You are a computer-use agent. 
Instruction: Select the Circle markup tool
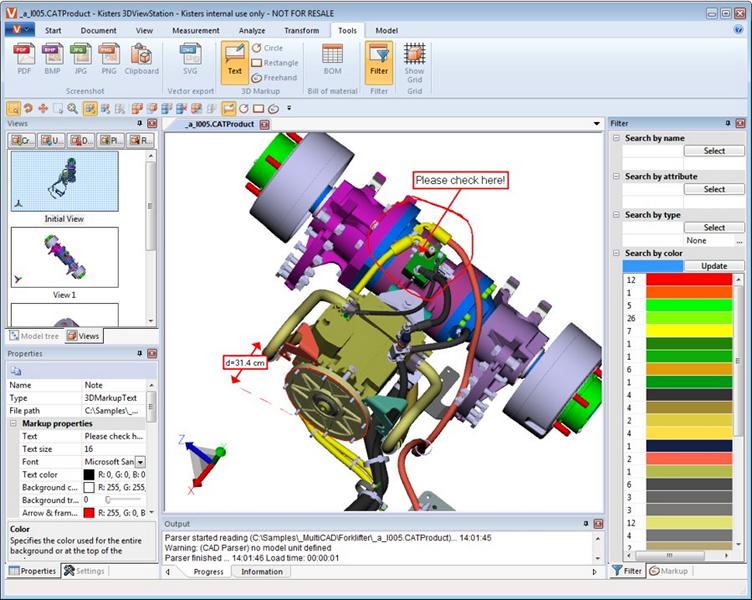[x=268, y=48]
